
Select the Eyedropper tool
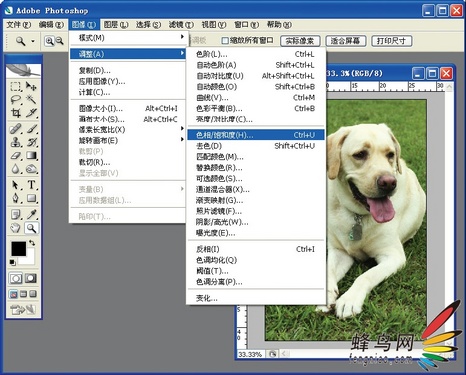coord(31,214)
